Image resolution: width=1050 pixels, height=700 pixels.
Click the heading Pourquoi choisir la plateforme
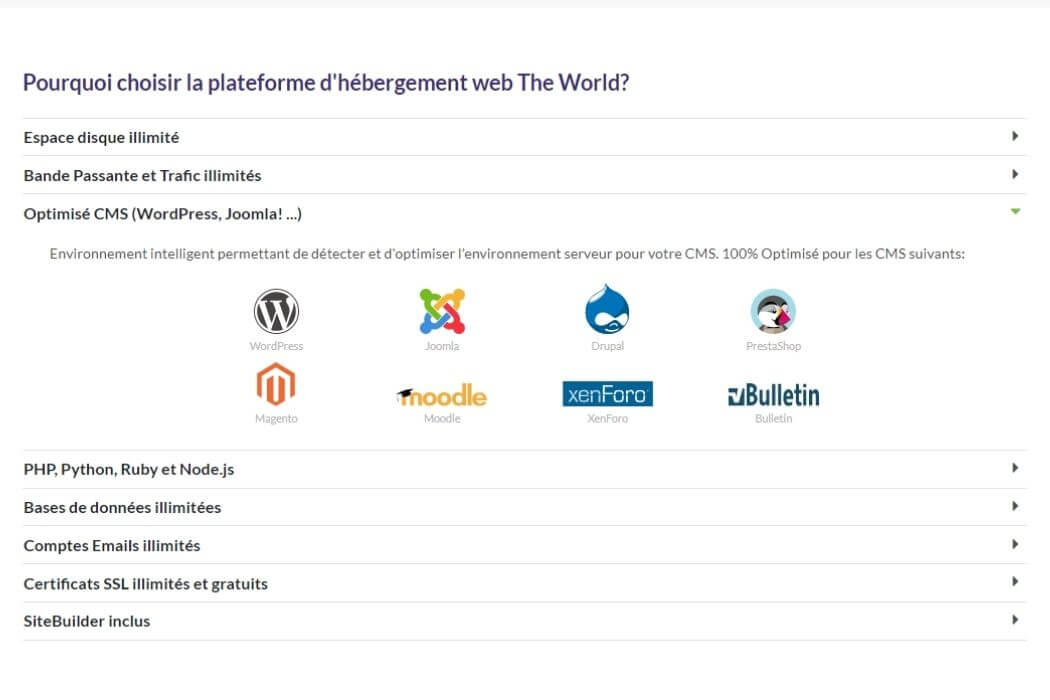point(326,83)
